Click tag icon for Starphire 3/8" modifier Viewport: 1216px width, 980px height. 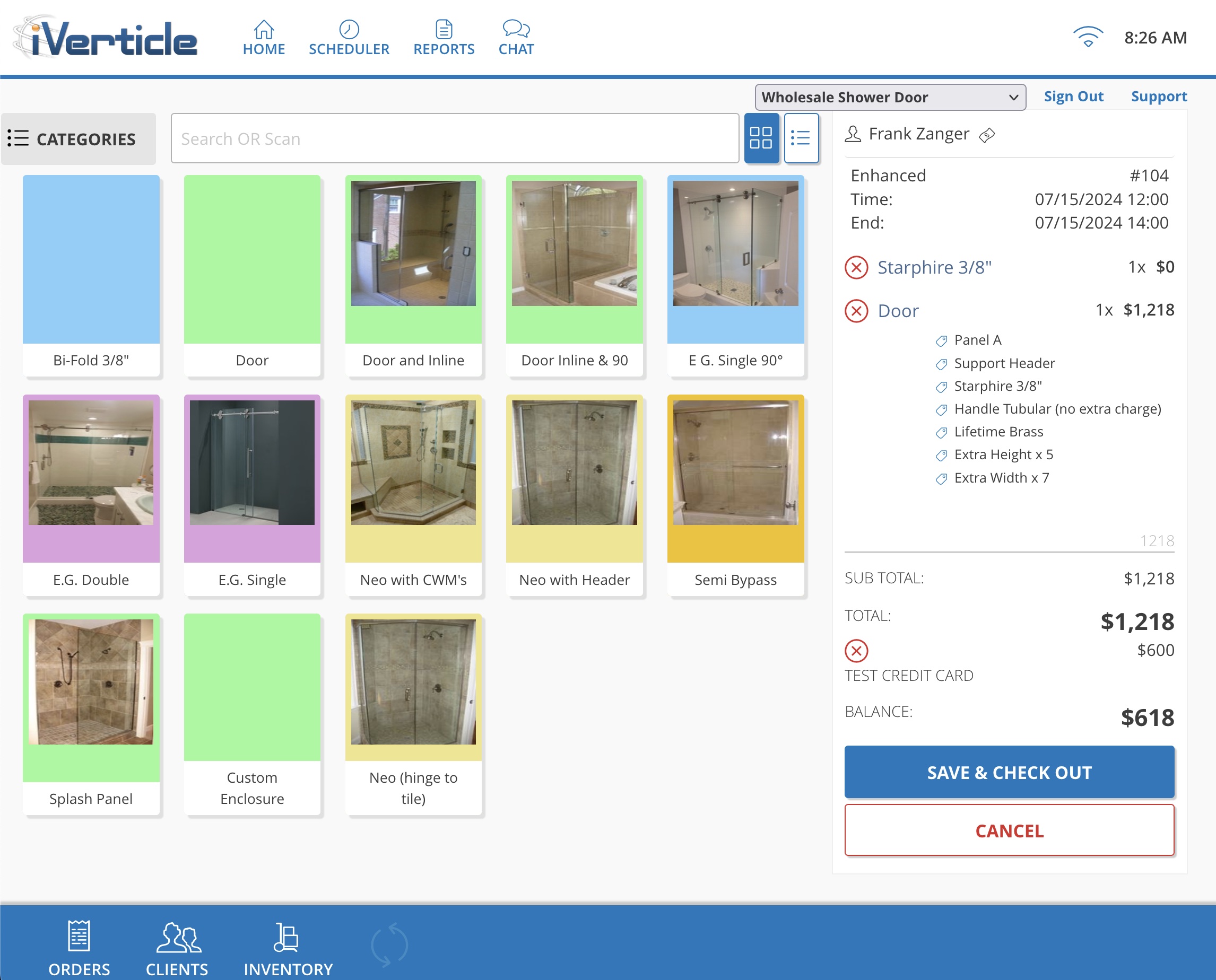[x=941, y=387]
